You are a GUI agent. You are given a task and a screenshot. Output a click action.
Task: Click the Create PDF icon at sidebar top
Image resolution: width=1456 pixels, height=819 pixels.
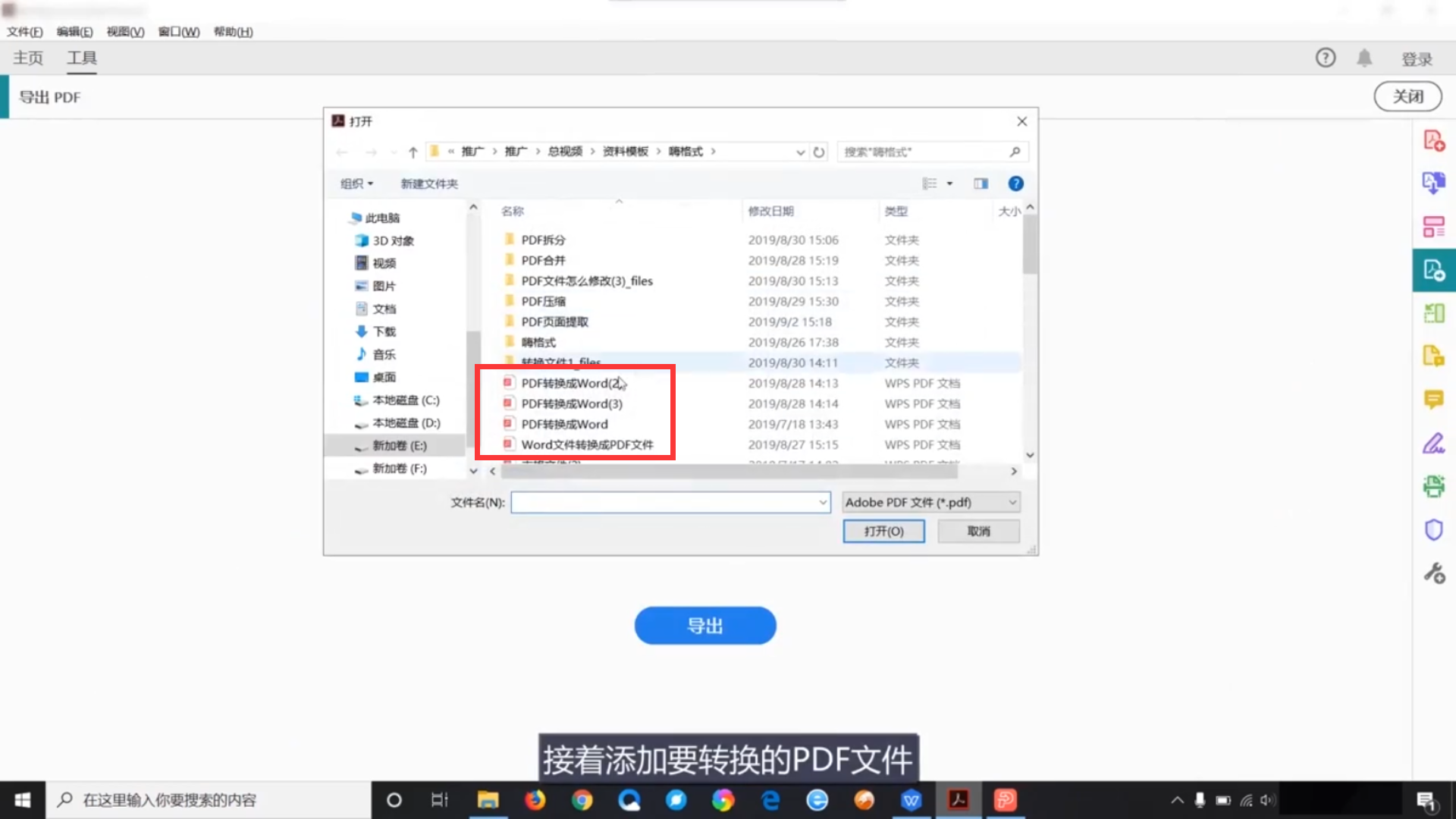point(1434,141)
